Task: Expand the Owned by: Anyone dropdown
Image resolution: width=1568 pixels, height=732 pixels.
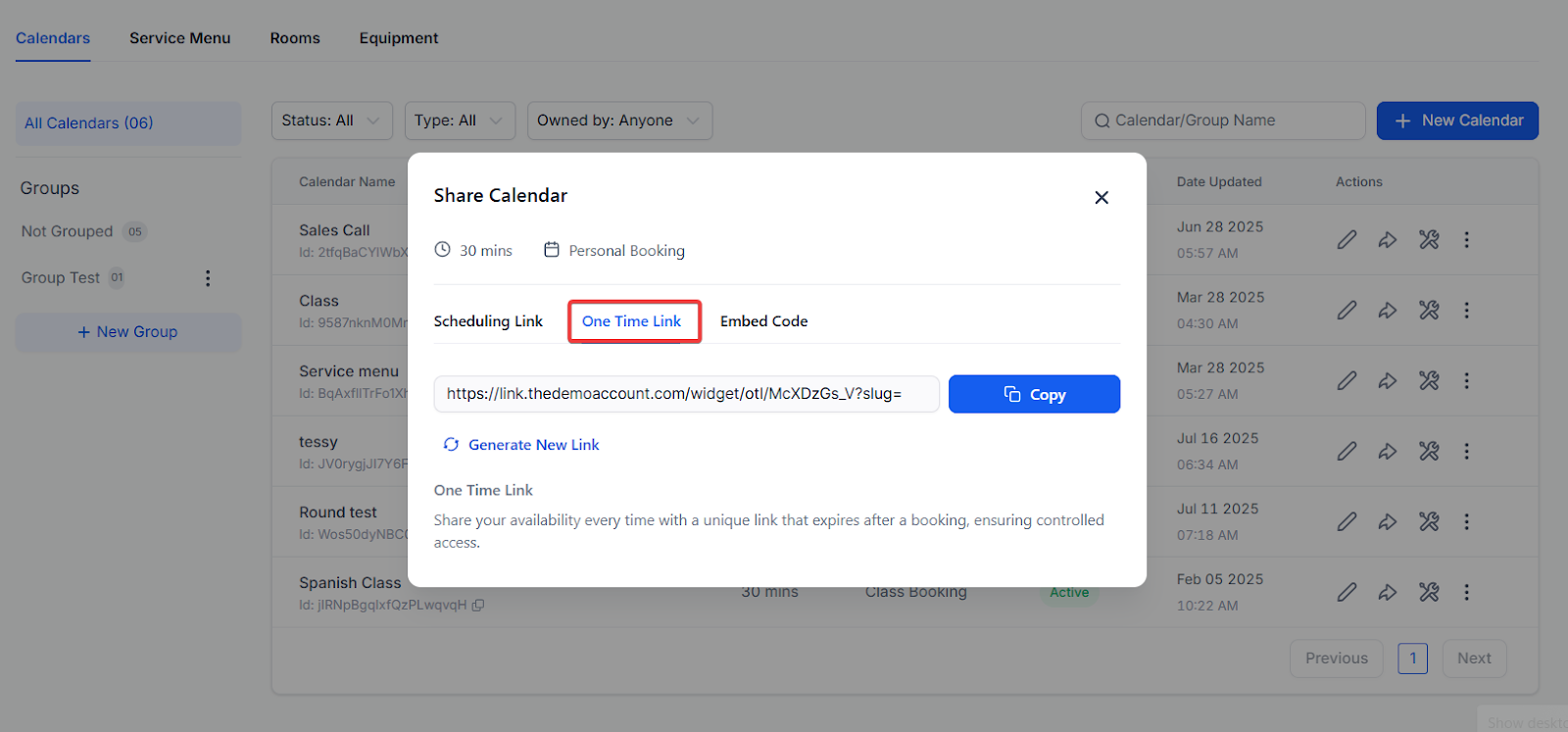Action: (618, 121)
